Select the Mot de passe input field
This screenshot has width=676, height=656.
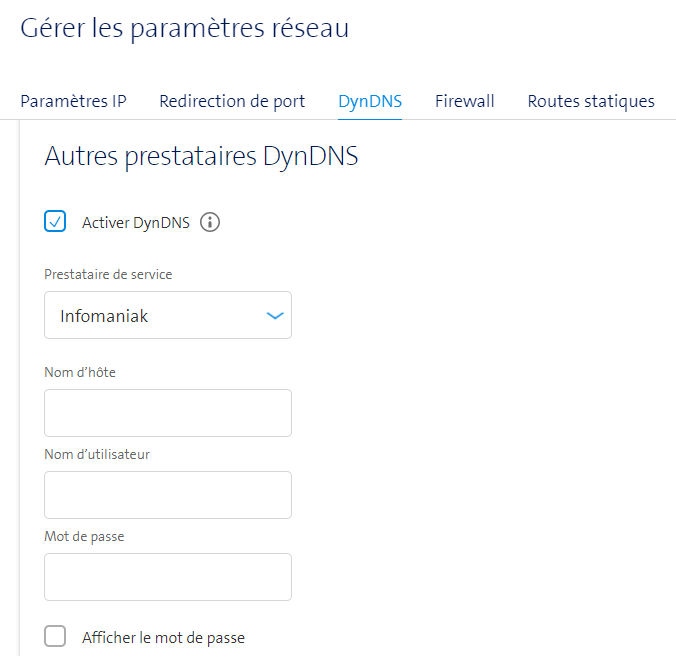(x=168, y=577)
